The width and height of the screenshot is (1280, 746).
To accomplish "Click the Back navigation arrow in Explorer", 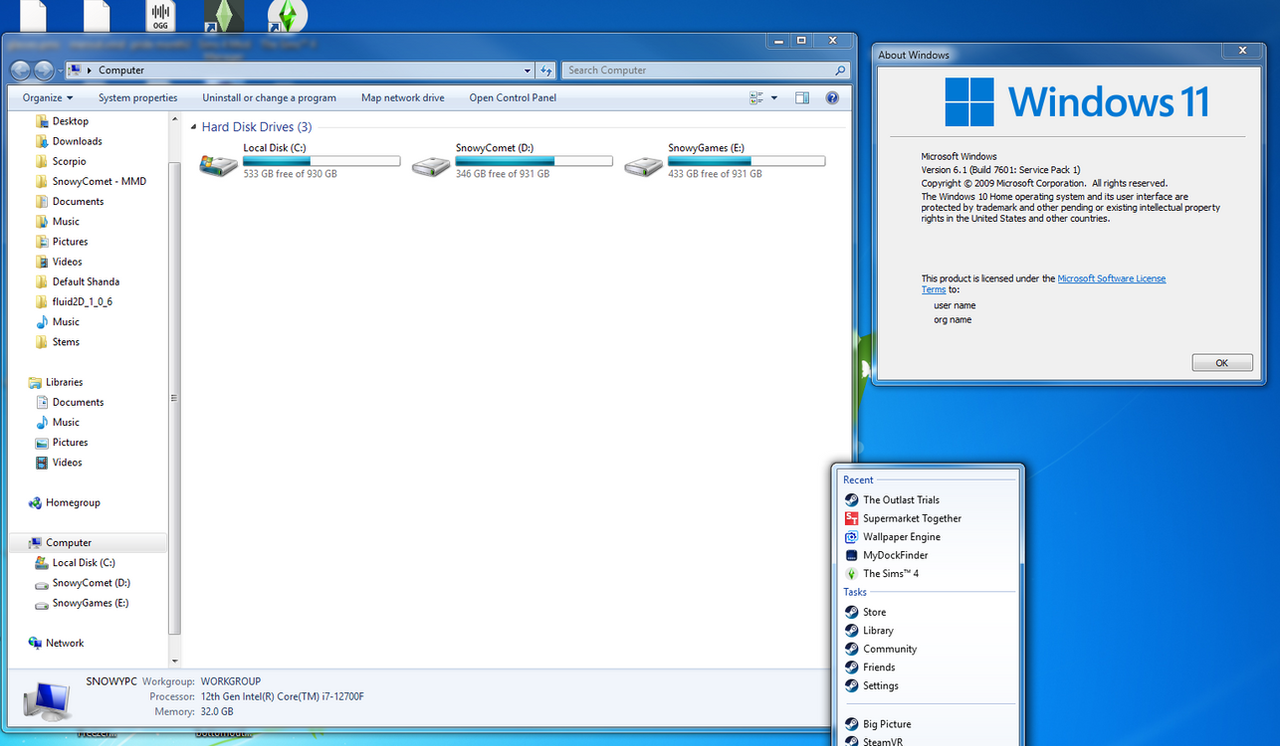I will pyautogui.click(x=20, y=70).
